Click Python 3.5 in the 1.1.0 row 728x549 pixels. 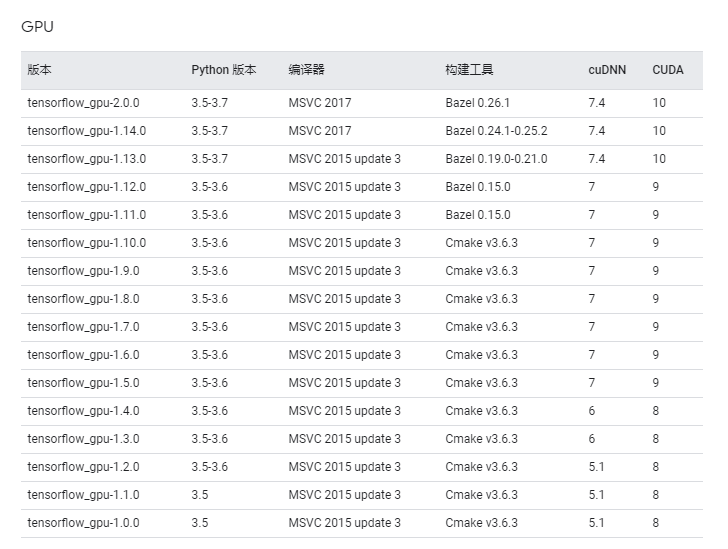point(200,495)
